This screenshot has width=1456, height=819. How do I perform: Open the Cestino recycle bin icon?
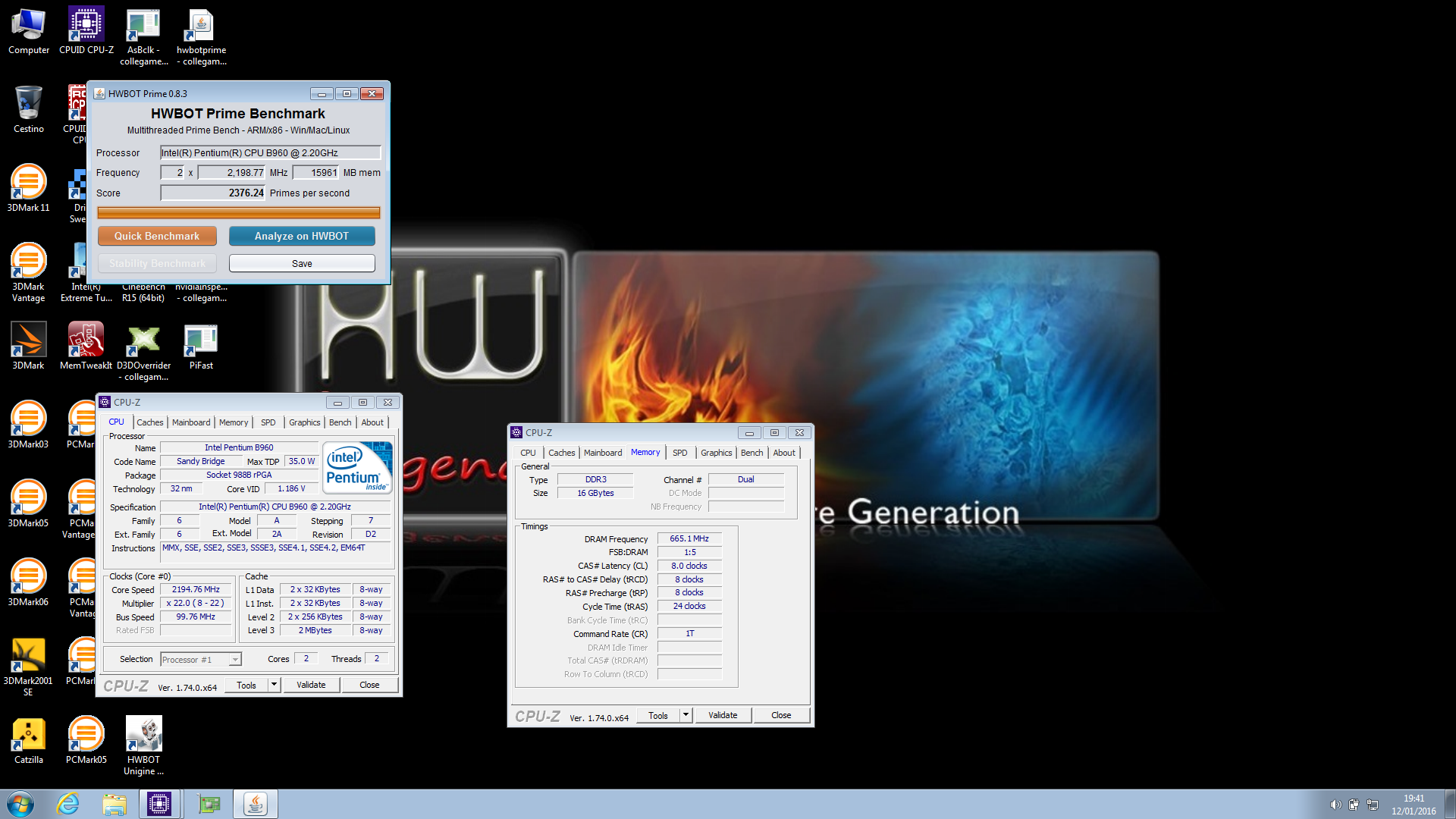[29, 111]
